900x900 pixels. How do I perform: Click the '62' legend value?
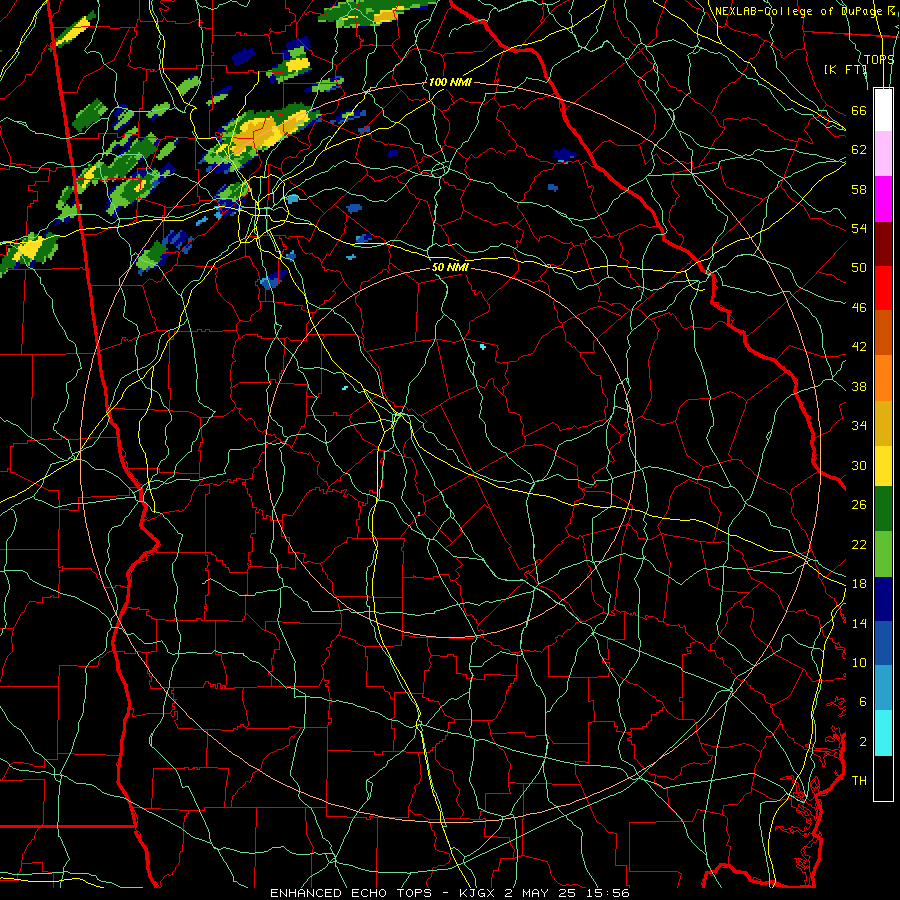coord(859,150)
